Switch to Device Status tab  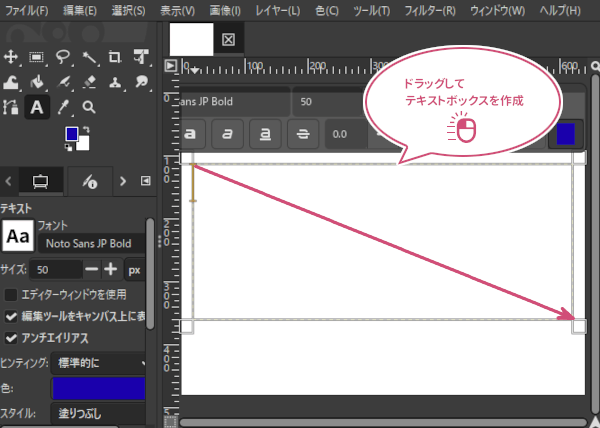click(90, 181)
